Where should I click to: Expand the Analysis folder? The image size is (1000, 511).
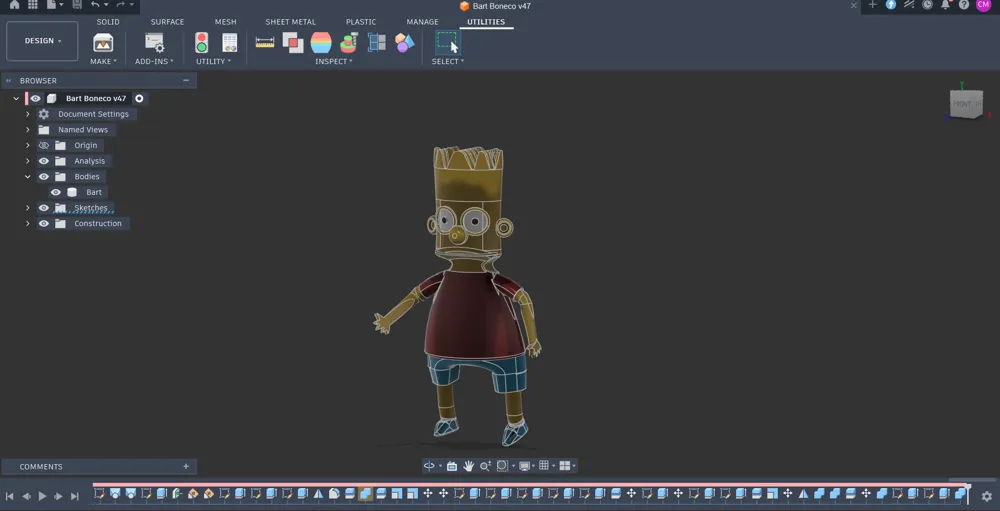pyautogui.click(x=27, y=161)
